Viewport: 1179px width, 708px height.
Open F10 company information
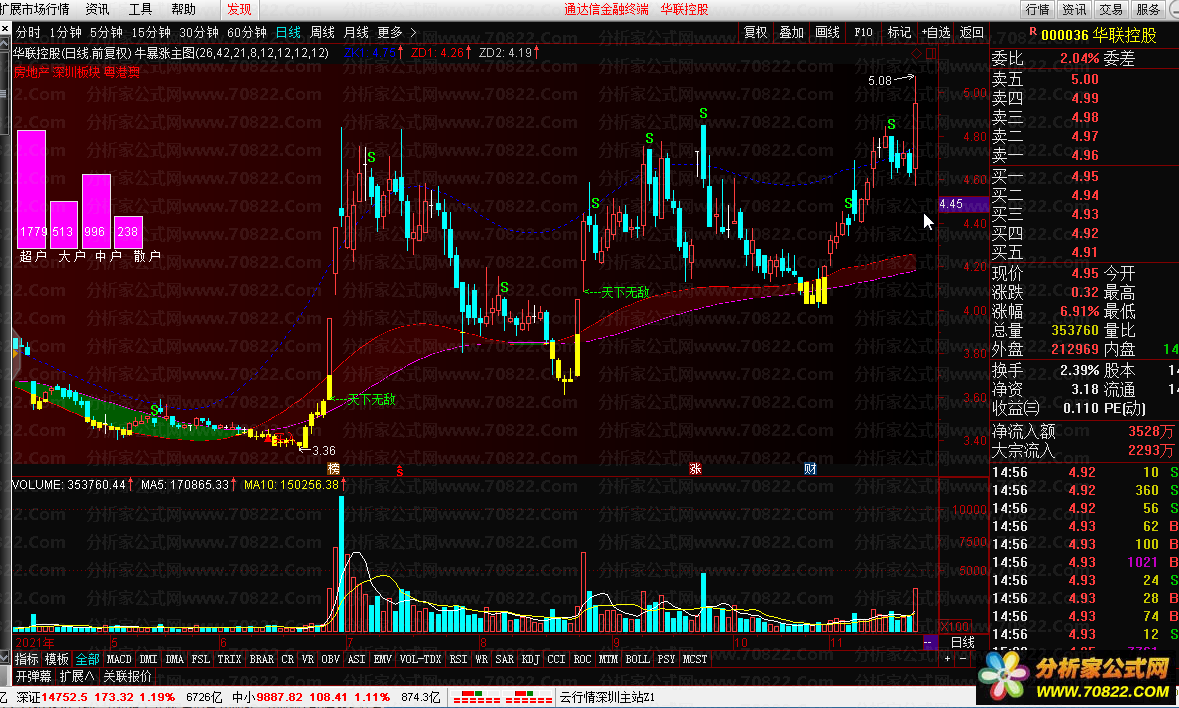click(x=863, y=32)
